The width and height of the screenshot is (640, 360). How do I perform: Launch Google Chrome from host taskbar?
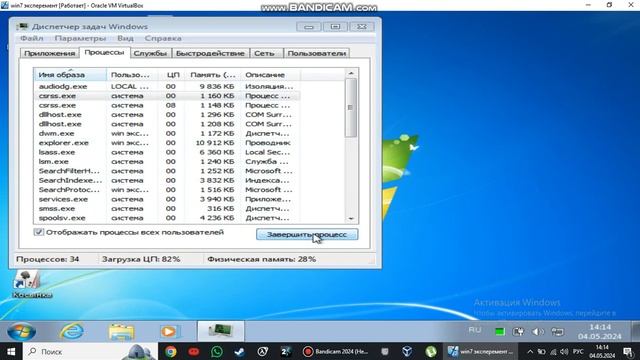point(171,351)
